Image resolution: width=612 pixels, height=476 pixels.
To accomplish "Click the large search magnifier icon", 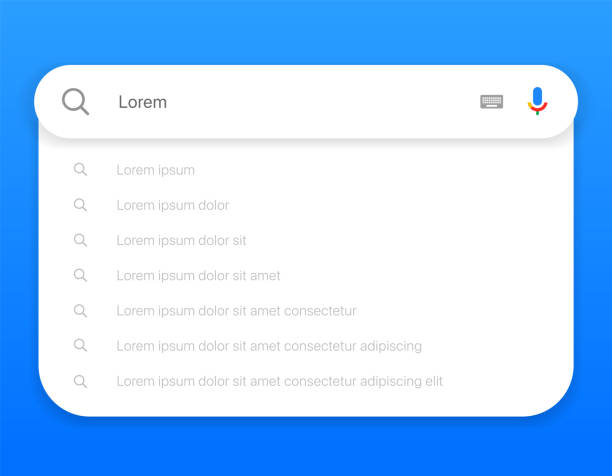I will 75,102.
